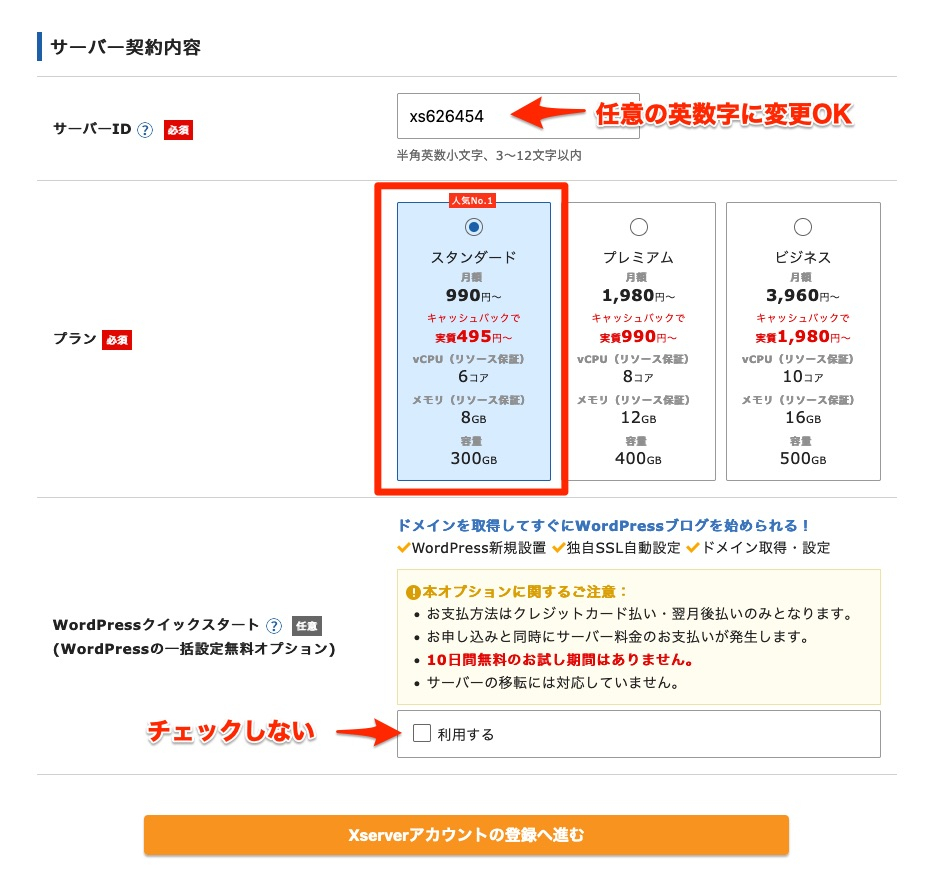The image size is (937, 889).
Task: Select the プレミアム plan radio button
Action: point(639,227)
